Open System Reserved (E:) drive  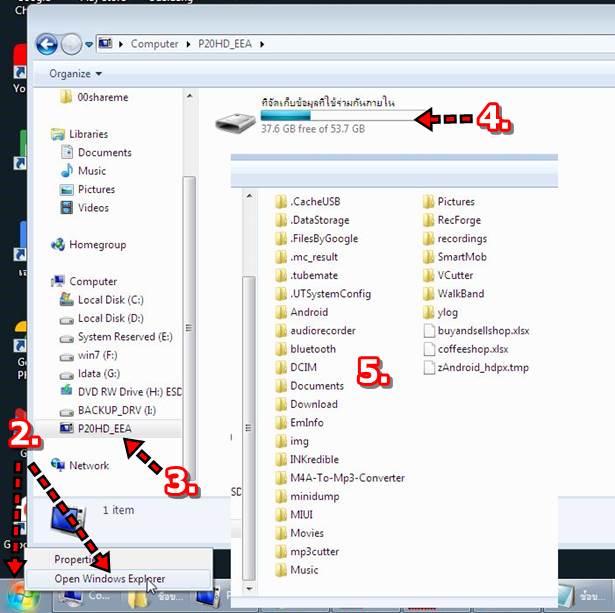(x=116, y=337)
